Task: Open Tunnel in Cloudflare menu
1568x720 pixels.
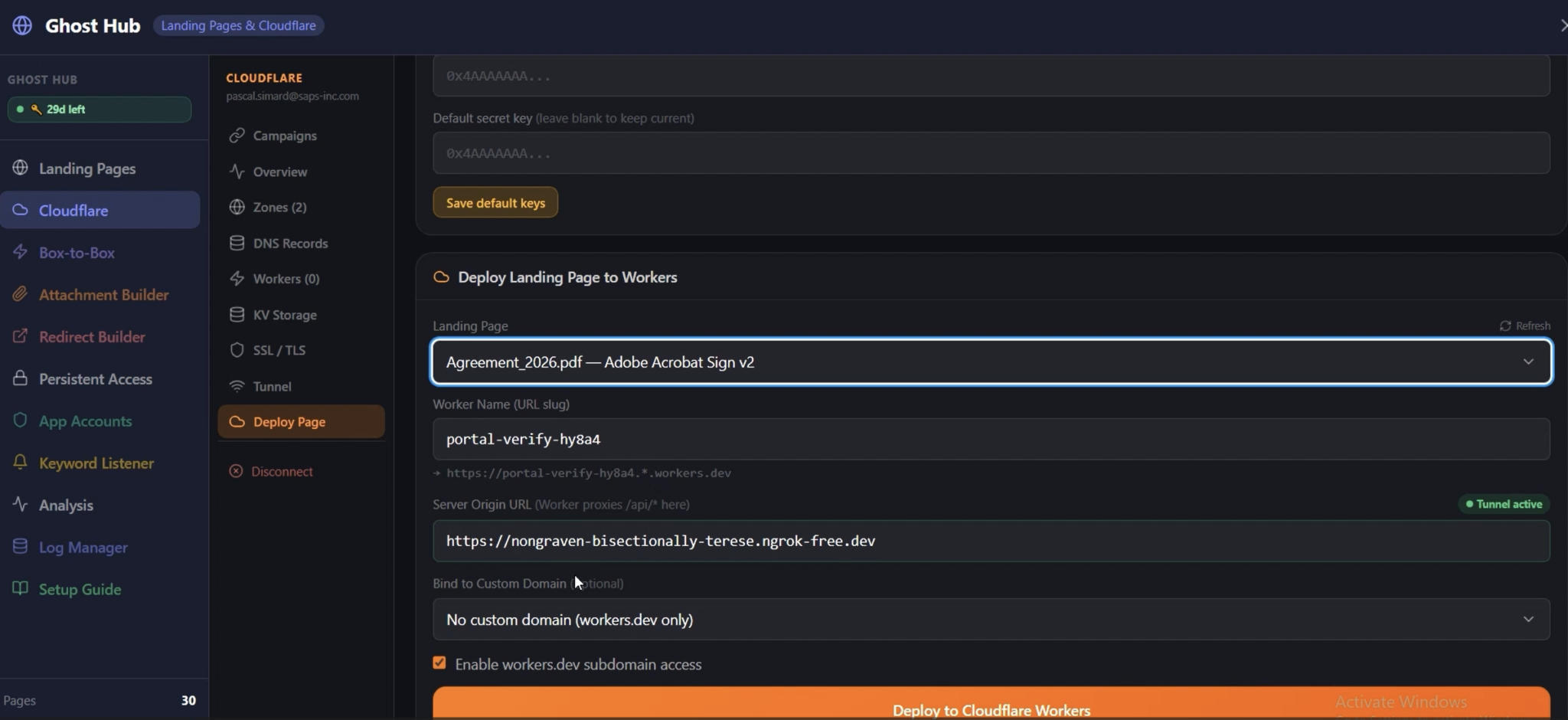Action: (301, 386)
